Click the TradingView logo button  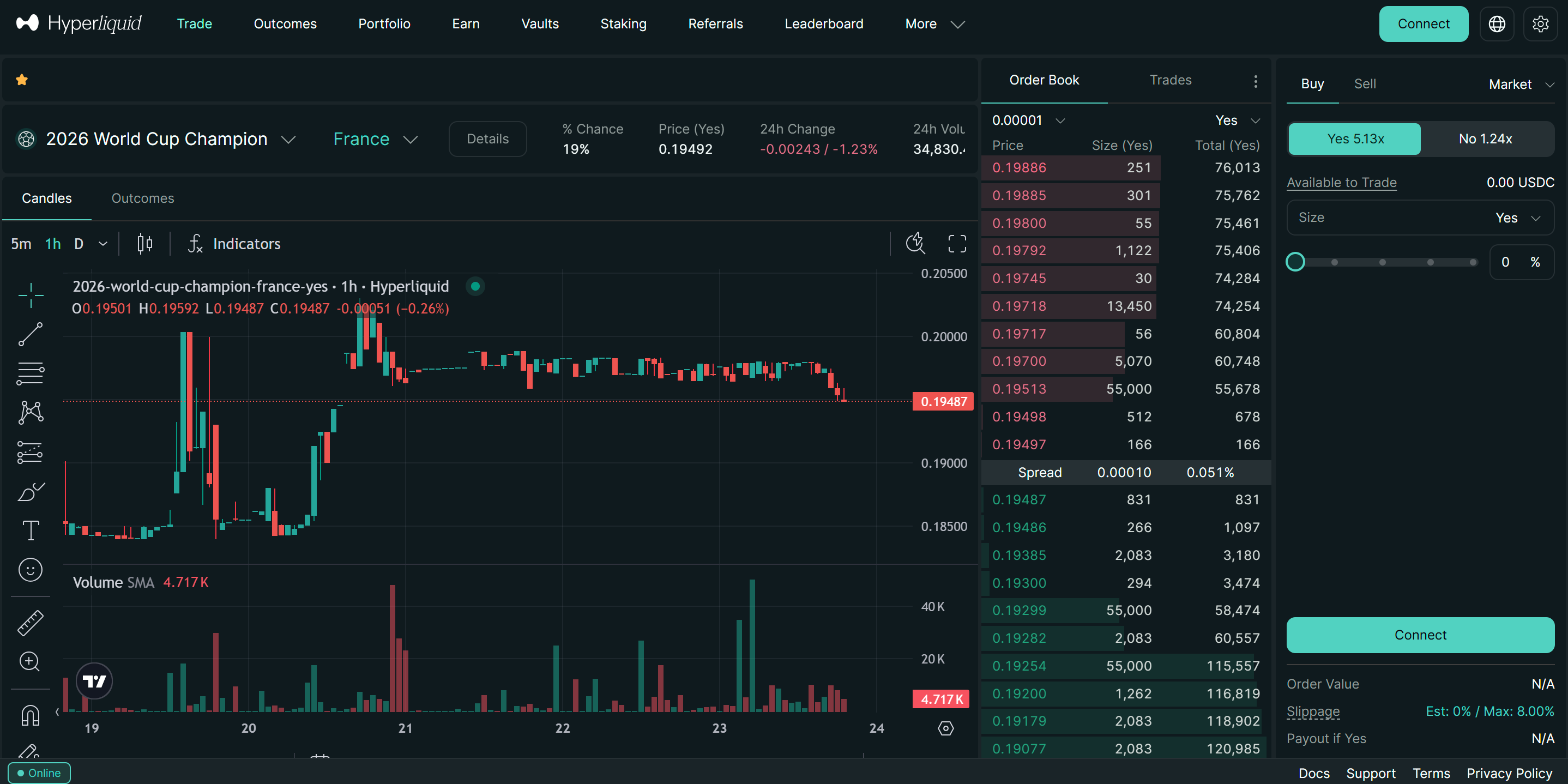click(x=94, y=681)
